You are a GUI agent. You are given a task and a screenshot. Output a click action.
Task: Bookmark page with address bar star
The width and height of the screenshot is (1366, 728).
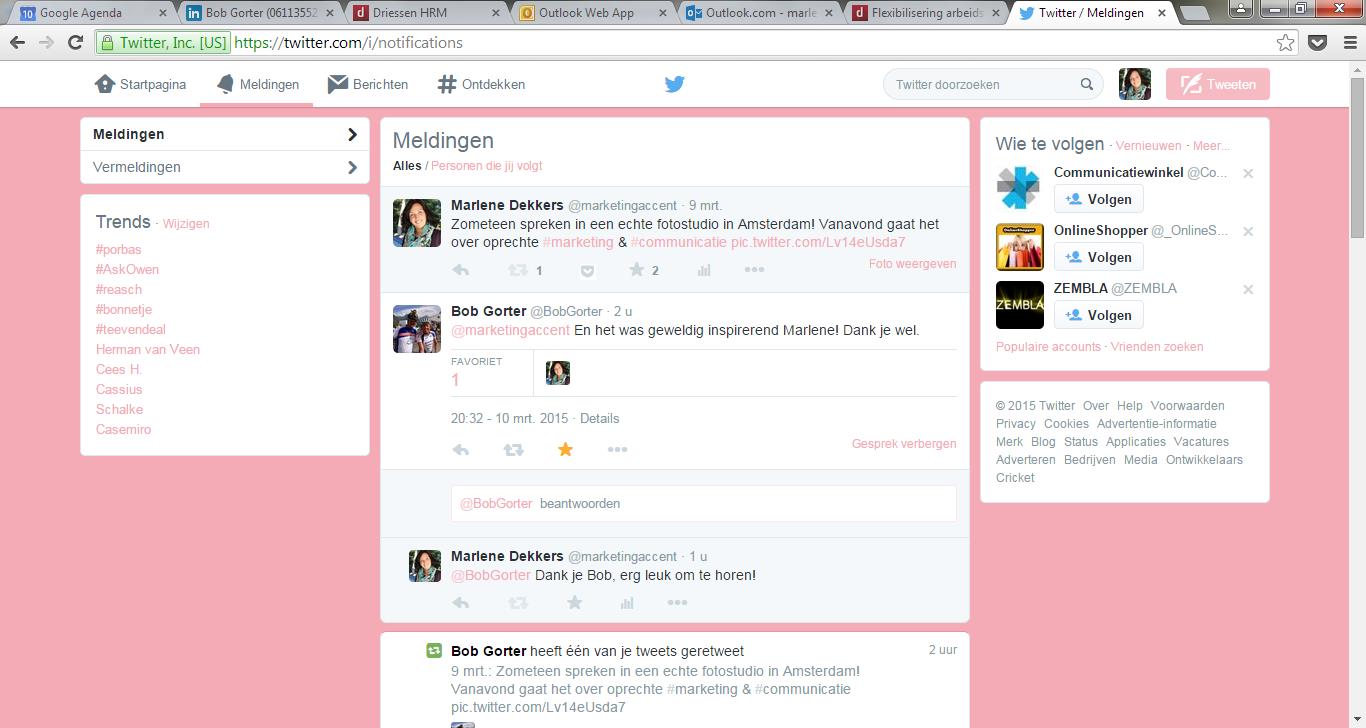point(1286,42)
